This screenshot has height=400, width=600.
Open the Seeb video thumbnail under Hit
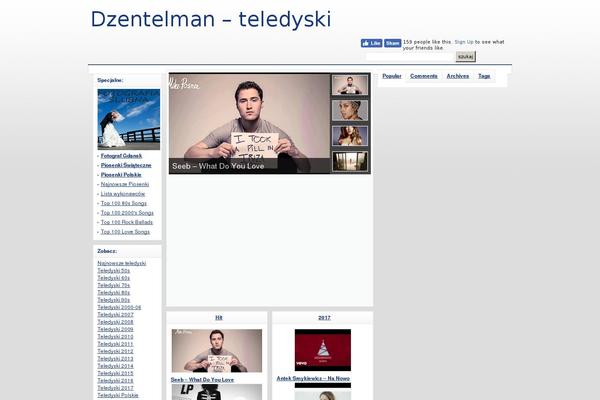pos(217,351)
